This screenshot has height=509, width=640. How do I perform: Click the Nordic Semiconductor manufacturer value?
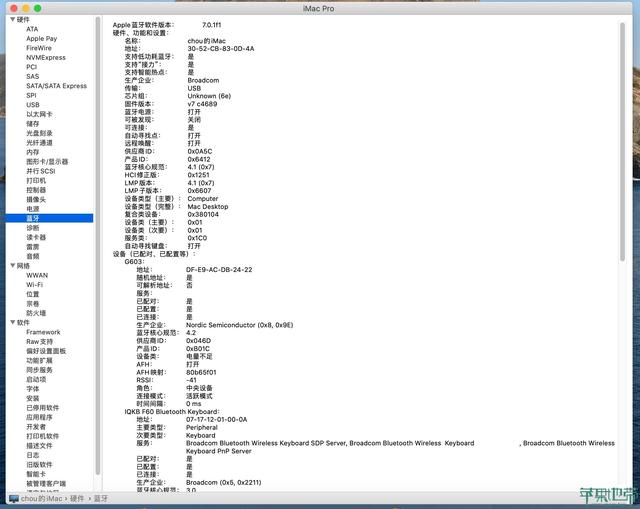(240, 325)
